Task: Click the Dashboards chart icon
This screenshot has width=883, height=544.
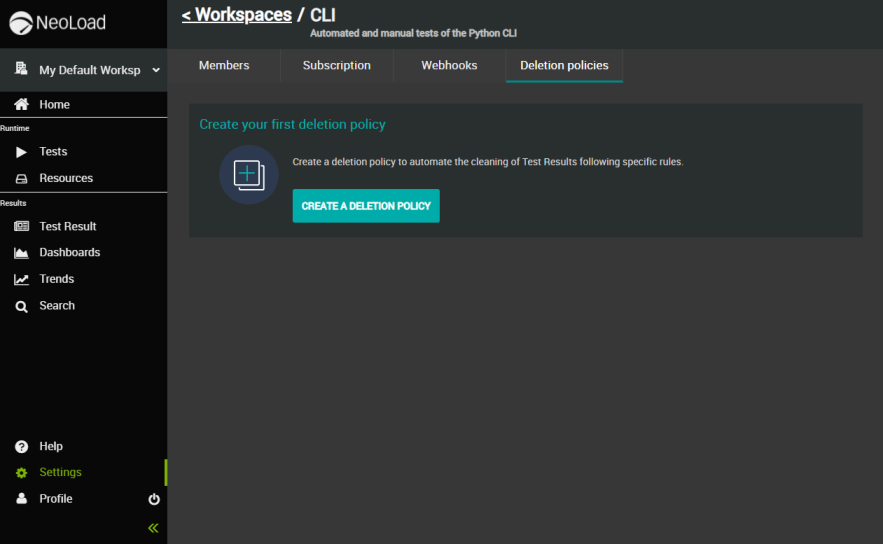Action: coord(21,253)
